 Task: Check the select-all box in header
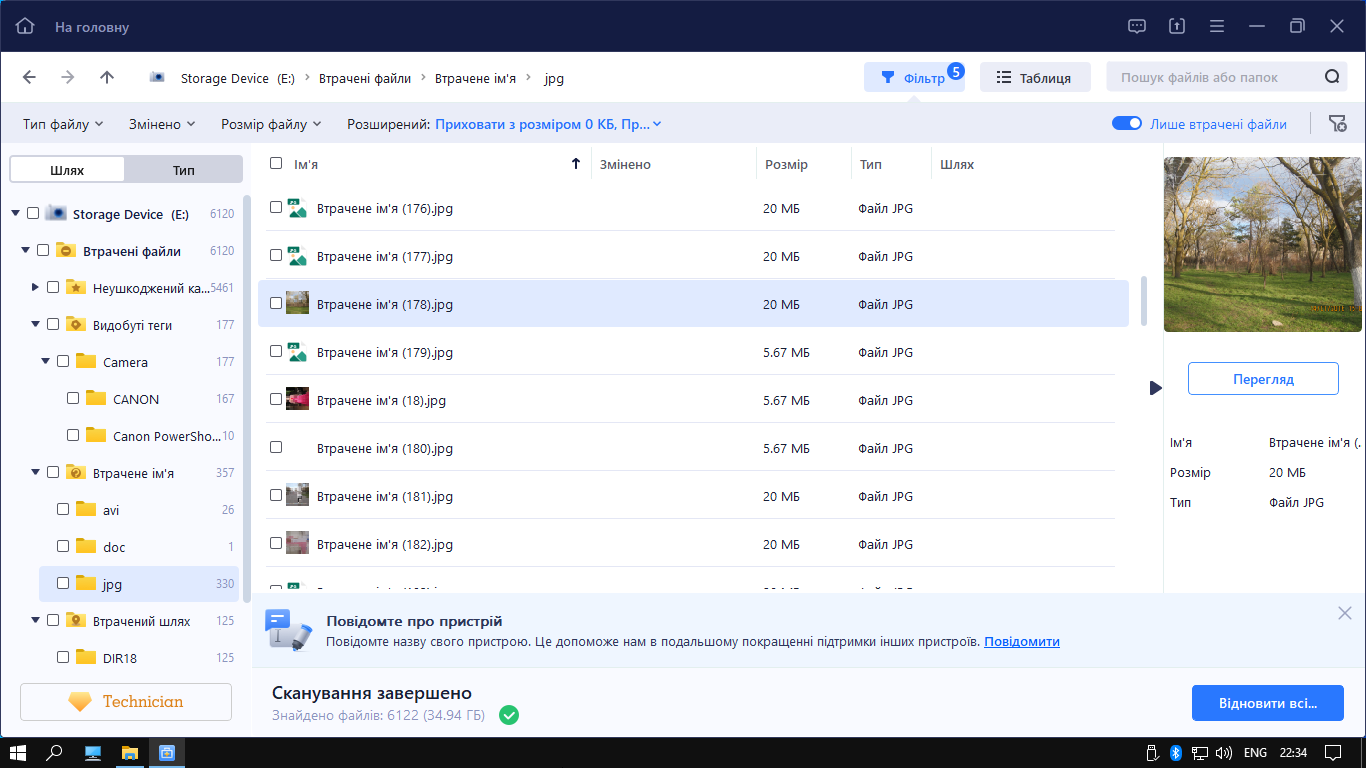tap(276, 163)
